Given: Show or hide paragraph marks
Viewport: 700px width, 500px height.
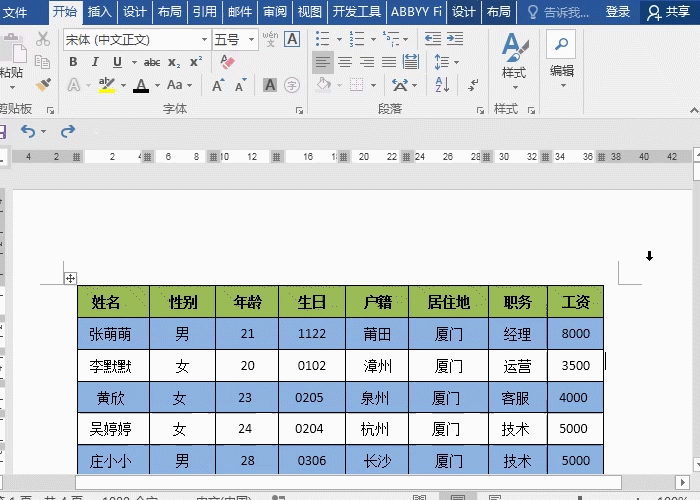Looking at the screenshot, I should tap(473, 84).
